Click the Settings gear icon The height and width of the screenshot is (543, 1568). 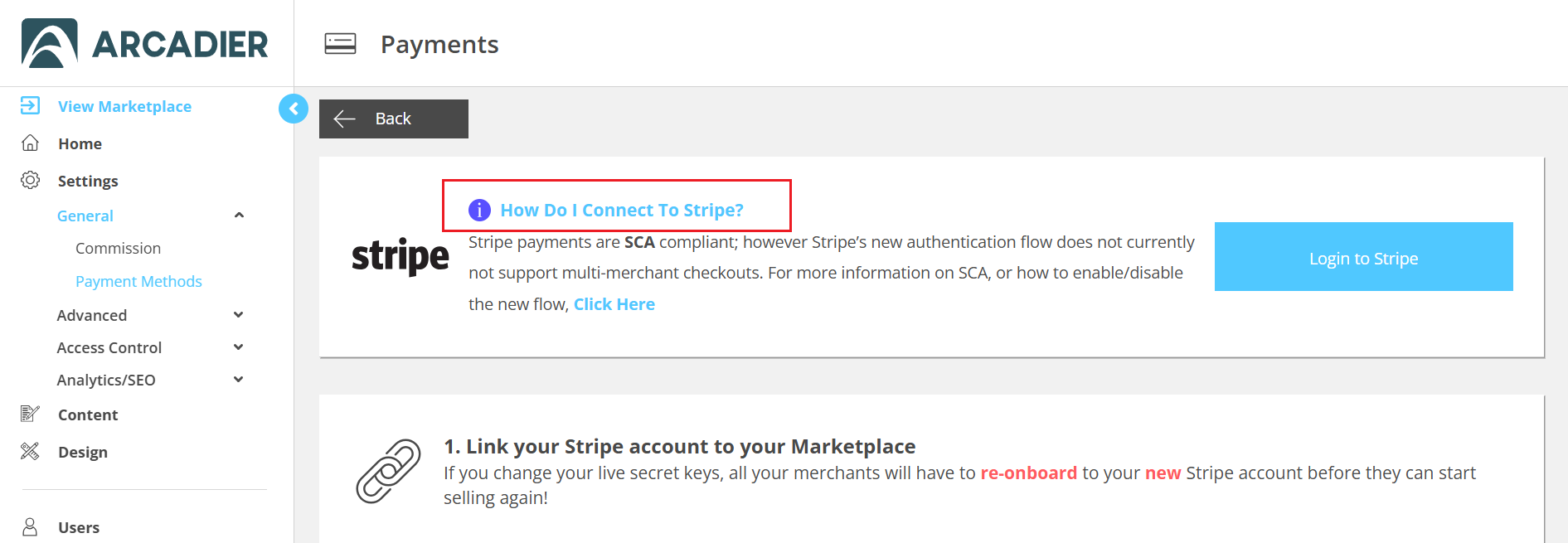click(30, 180)
